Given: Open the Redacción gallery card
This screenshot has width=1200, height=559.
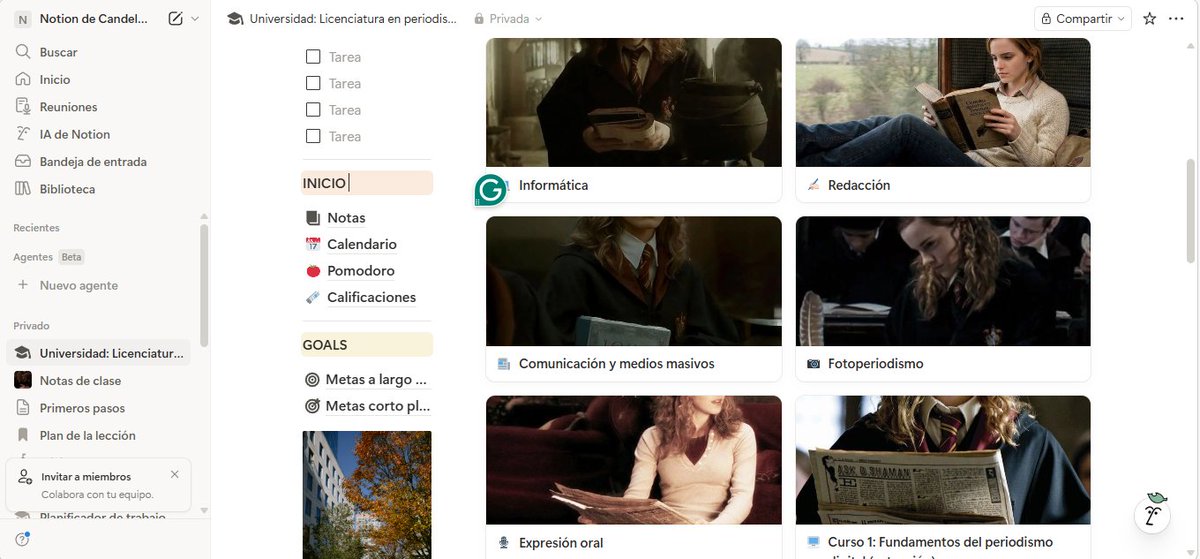Looking at the screenshot, I should 943,120.
